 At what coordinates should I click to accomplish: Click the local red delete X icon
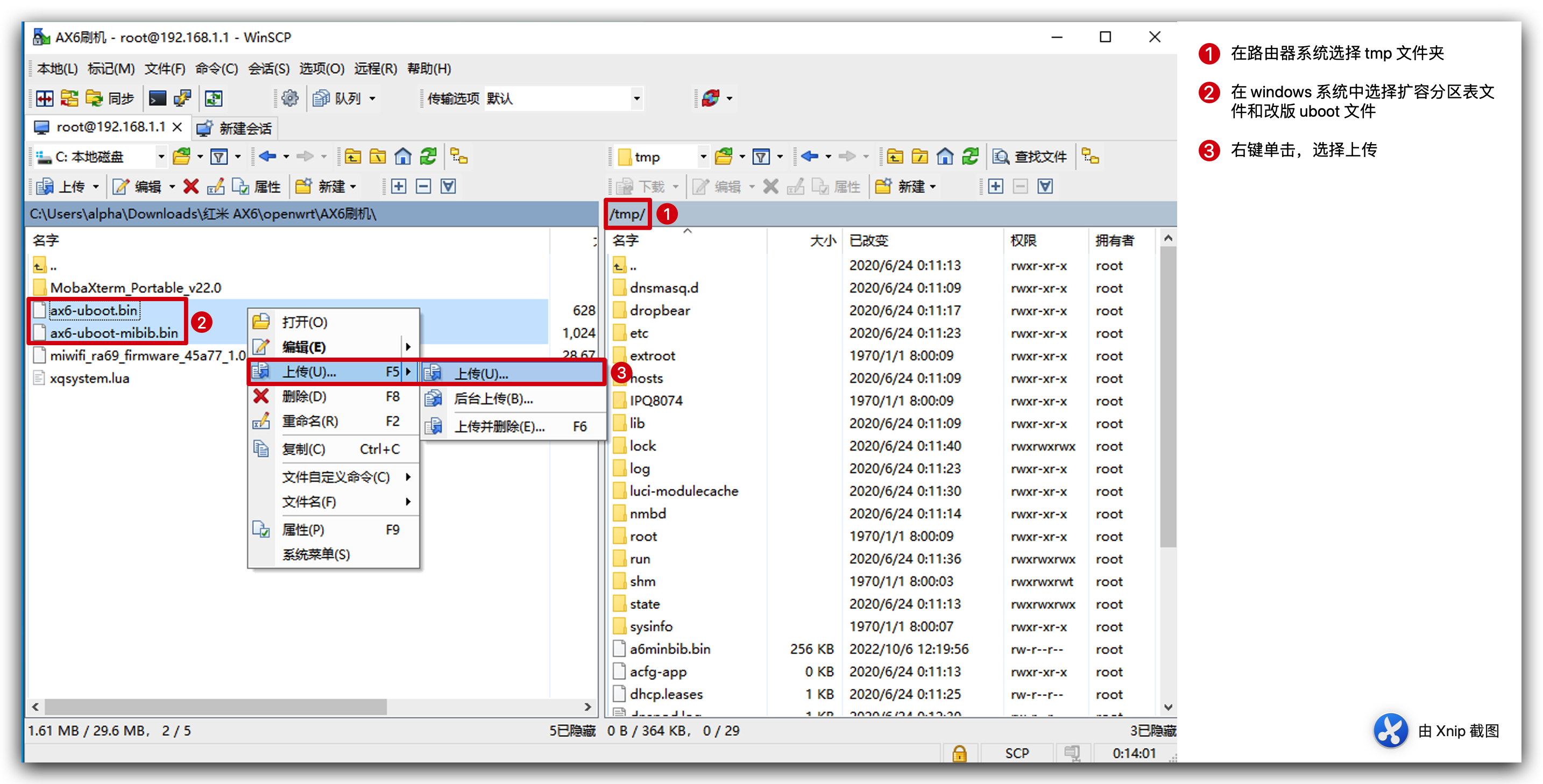click(x=191, y=187)
